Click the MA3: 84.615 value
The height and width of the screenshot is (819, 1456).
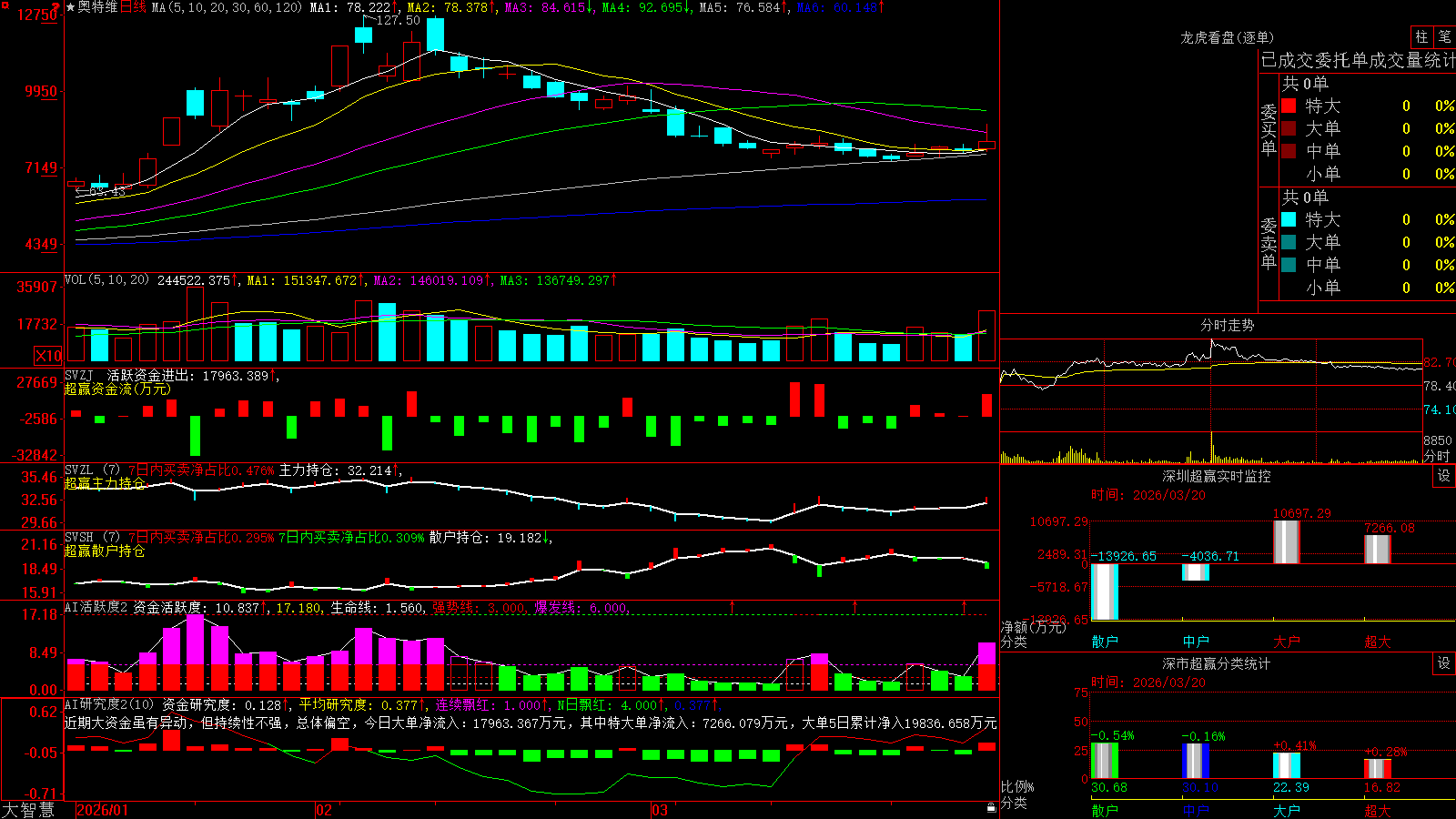coord(544,7)
